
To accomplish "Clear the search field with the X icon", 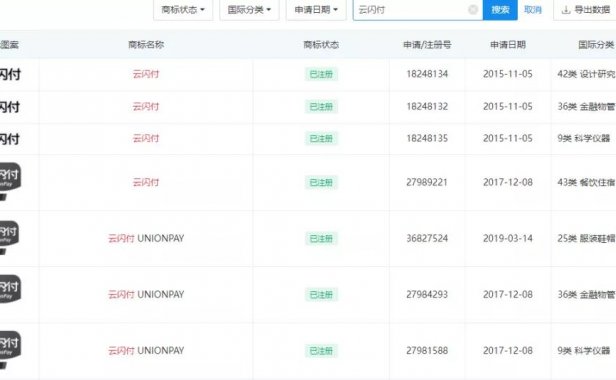I will point(473,10).
